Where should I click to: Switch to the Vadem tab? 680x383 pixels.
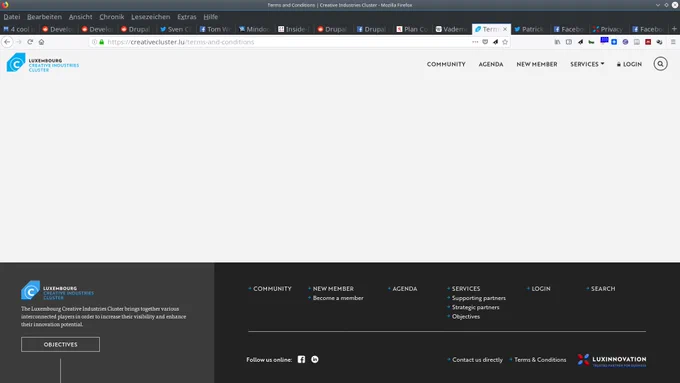(x=451, y=29)
